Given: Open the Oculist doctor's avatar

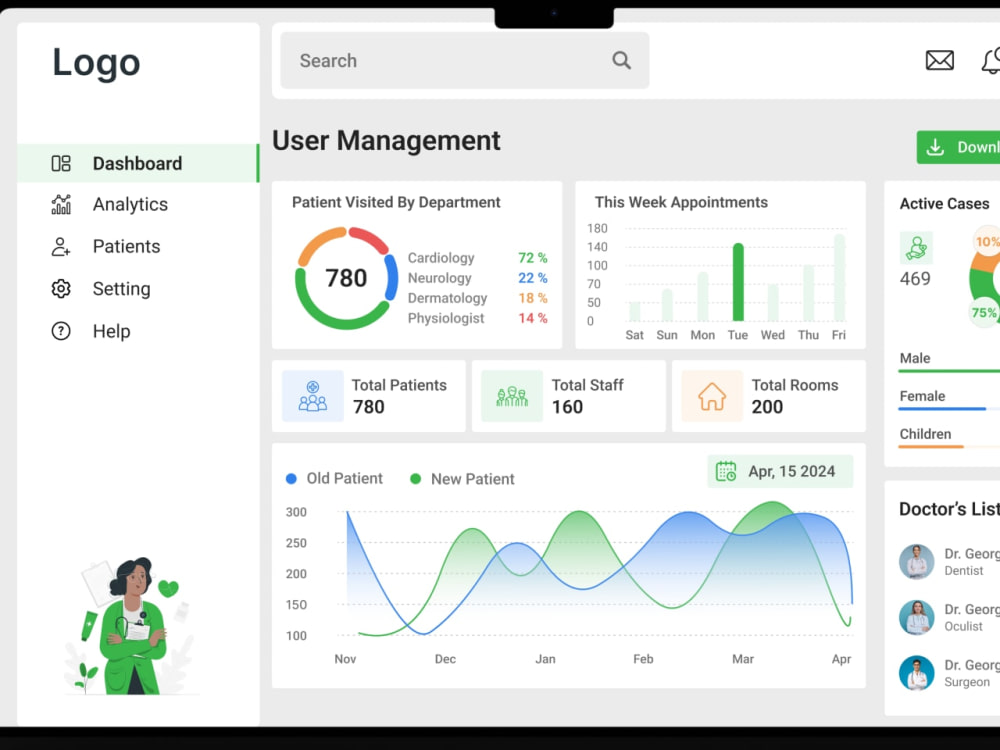Looking at the screenshot, I should pyautogui.click(x=916, y=617).
